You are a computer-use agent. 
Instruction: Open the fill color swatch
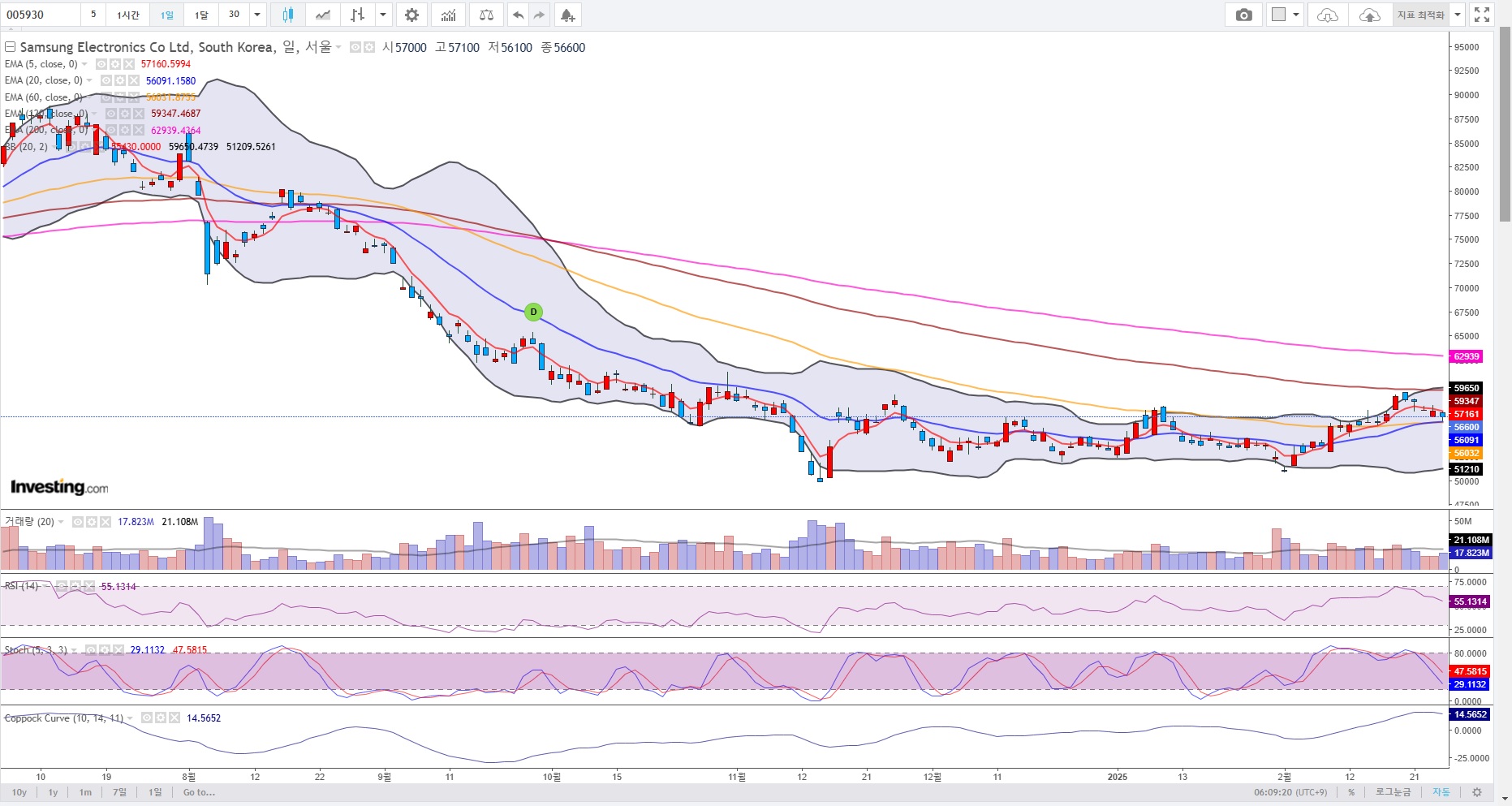[1279, 15]
